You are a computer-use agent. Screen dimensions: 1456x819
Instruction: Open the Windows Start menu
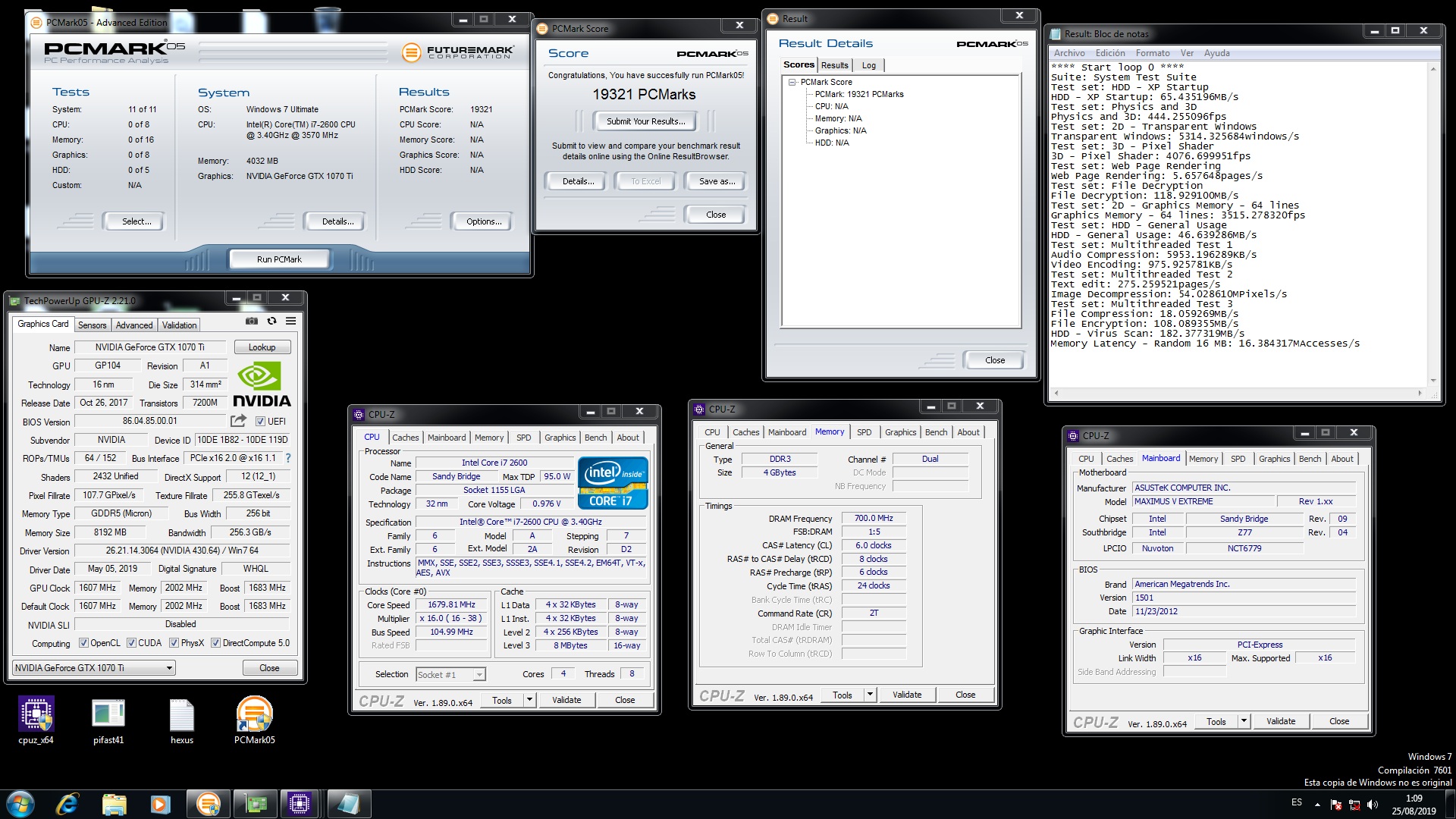20,804
